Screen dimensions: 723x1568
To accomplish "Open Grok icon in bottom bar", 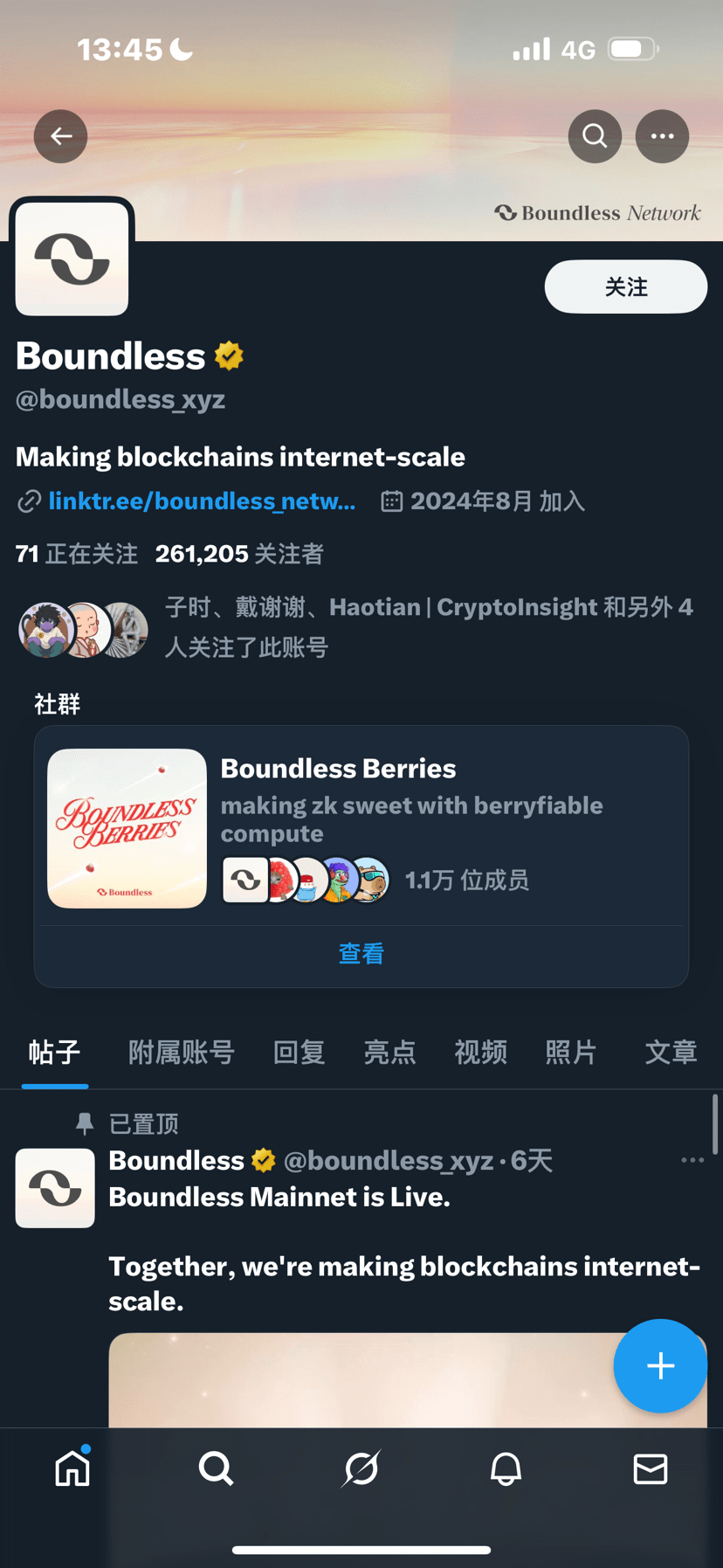I will coord(361,1468).
